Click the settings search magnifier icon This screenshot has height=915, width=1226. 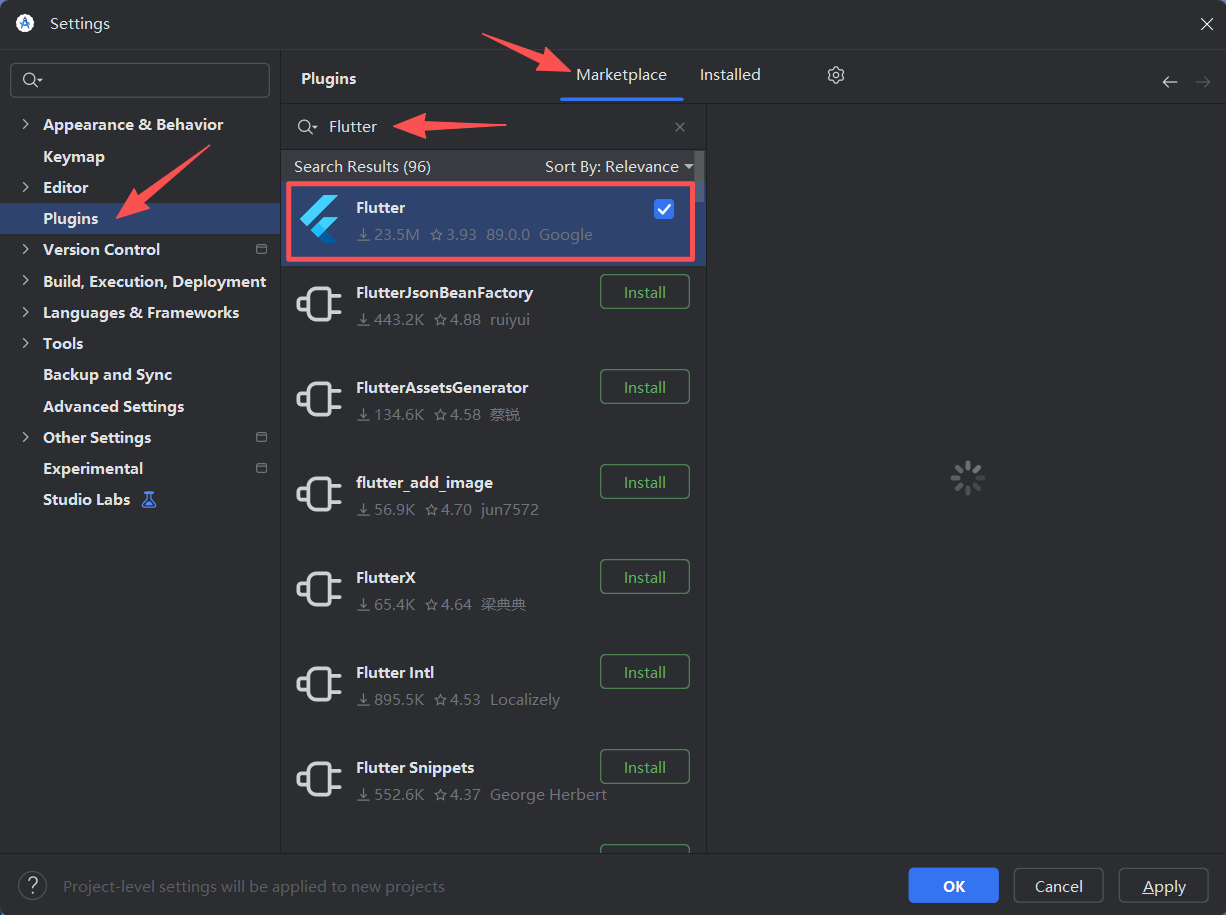pyautogui.click(x=32, y=80)
